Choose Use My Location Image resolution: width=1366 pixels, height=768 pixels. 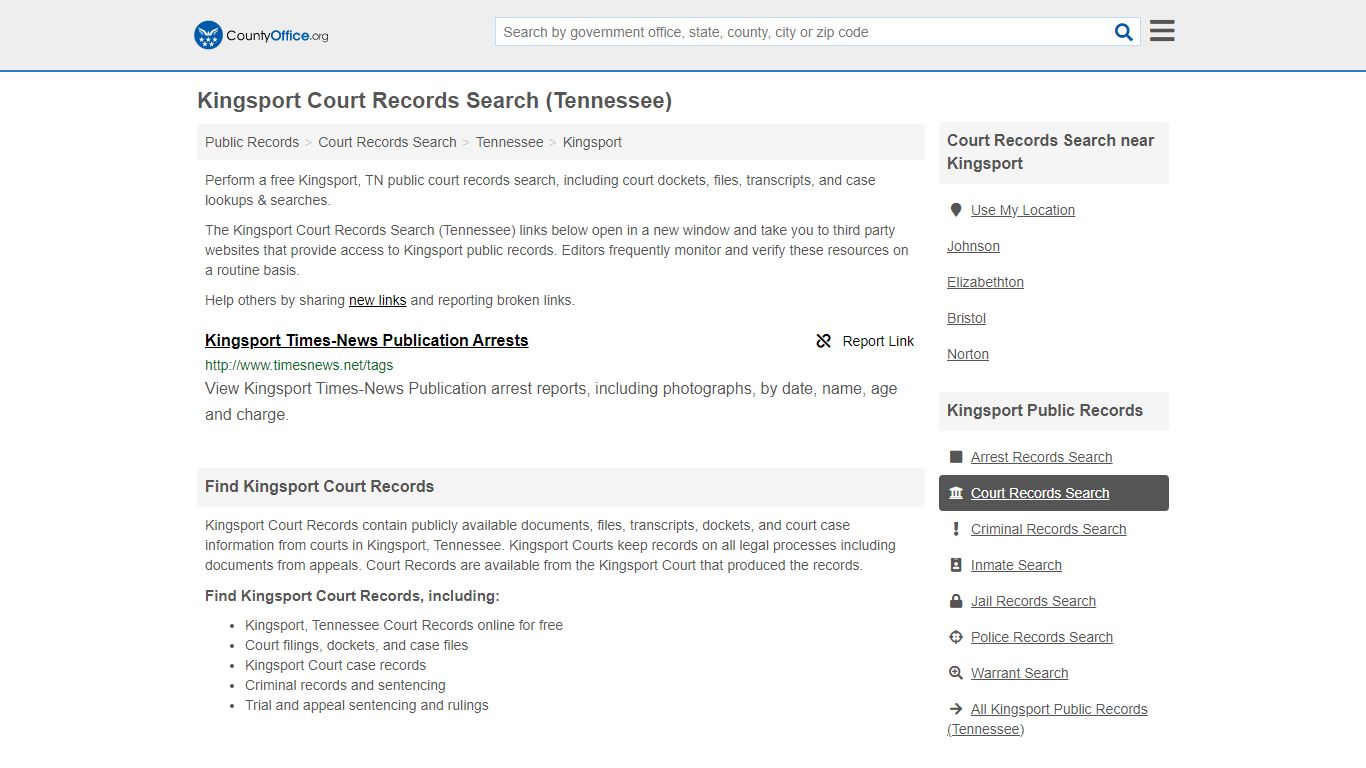(x=1022, y=210)
